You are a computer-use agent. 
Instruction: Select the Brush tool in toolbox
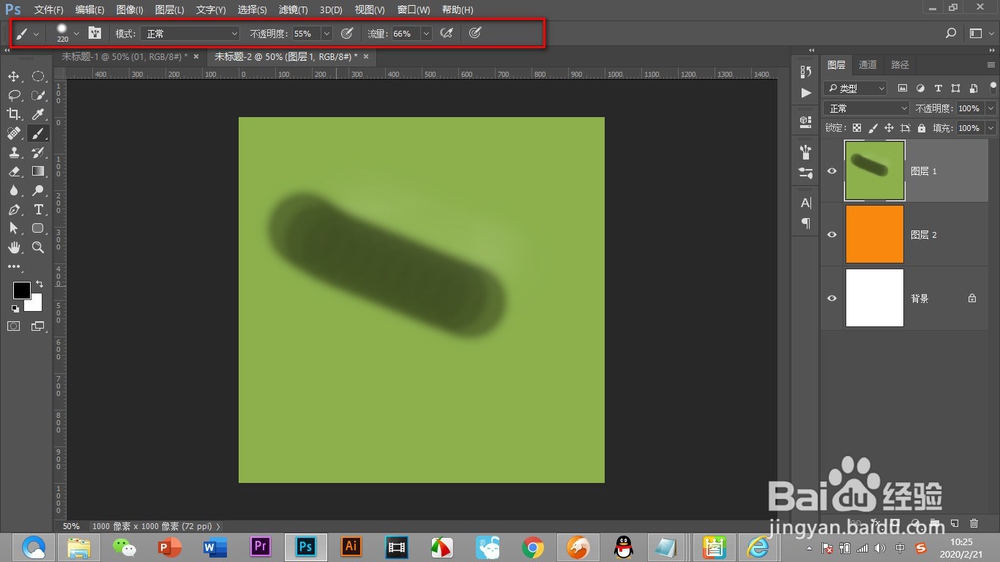(38, 133)
